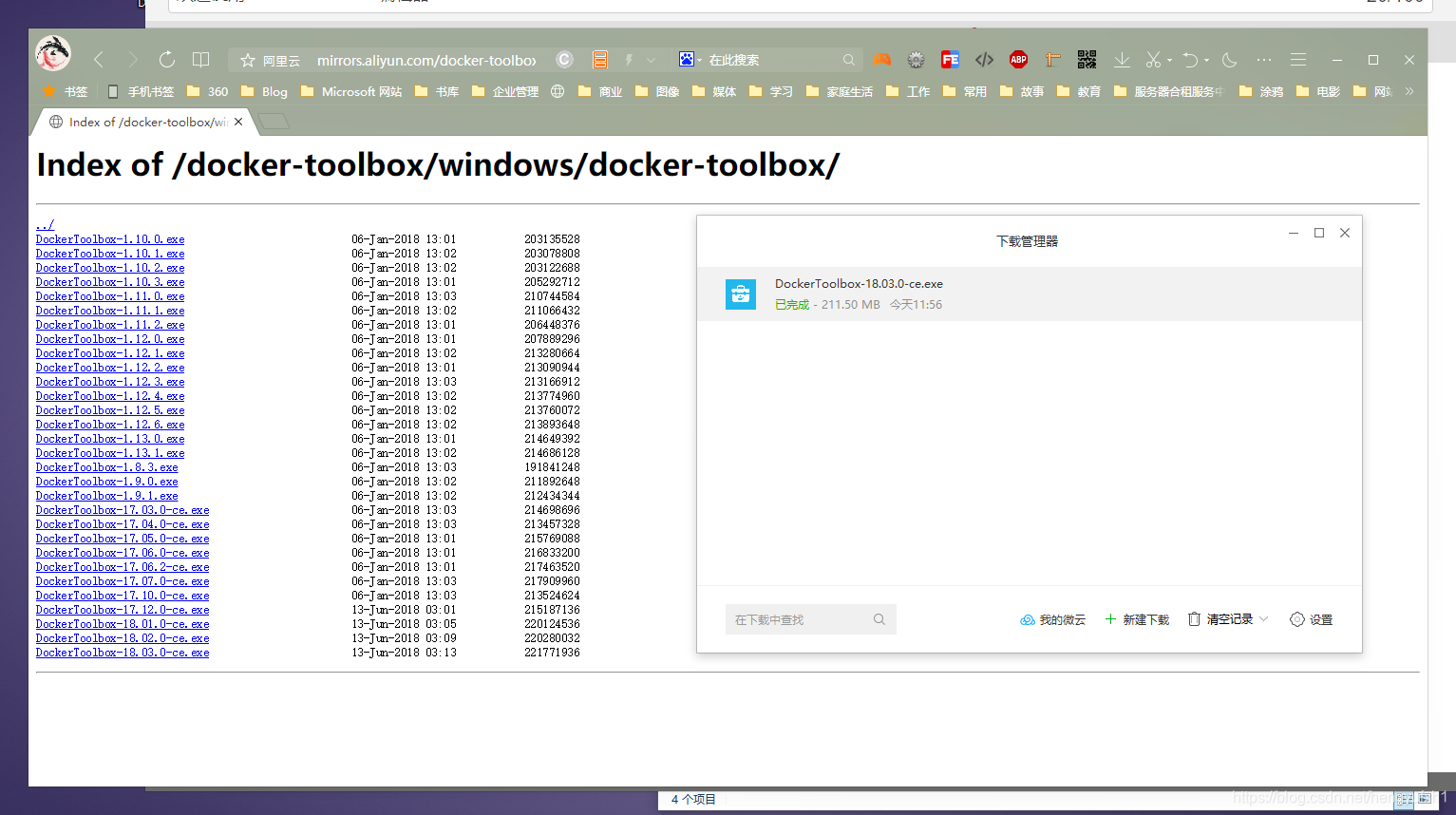Screen dimensions: 1456x815
Task: Open the three-dots more menu
Action: point(1263,60)
